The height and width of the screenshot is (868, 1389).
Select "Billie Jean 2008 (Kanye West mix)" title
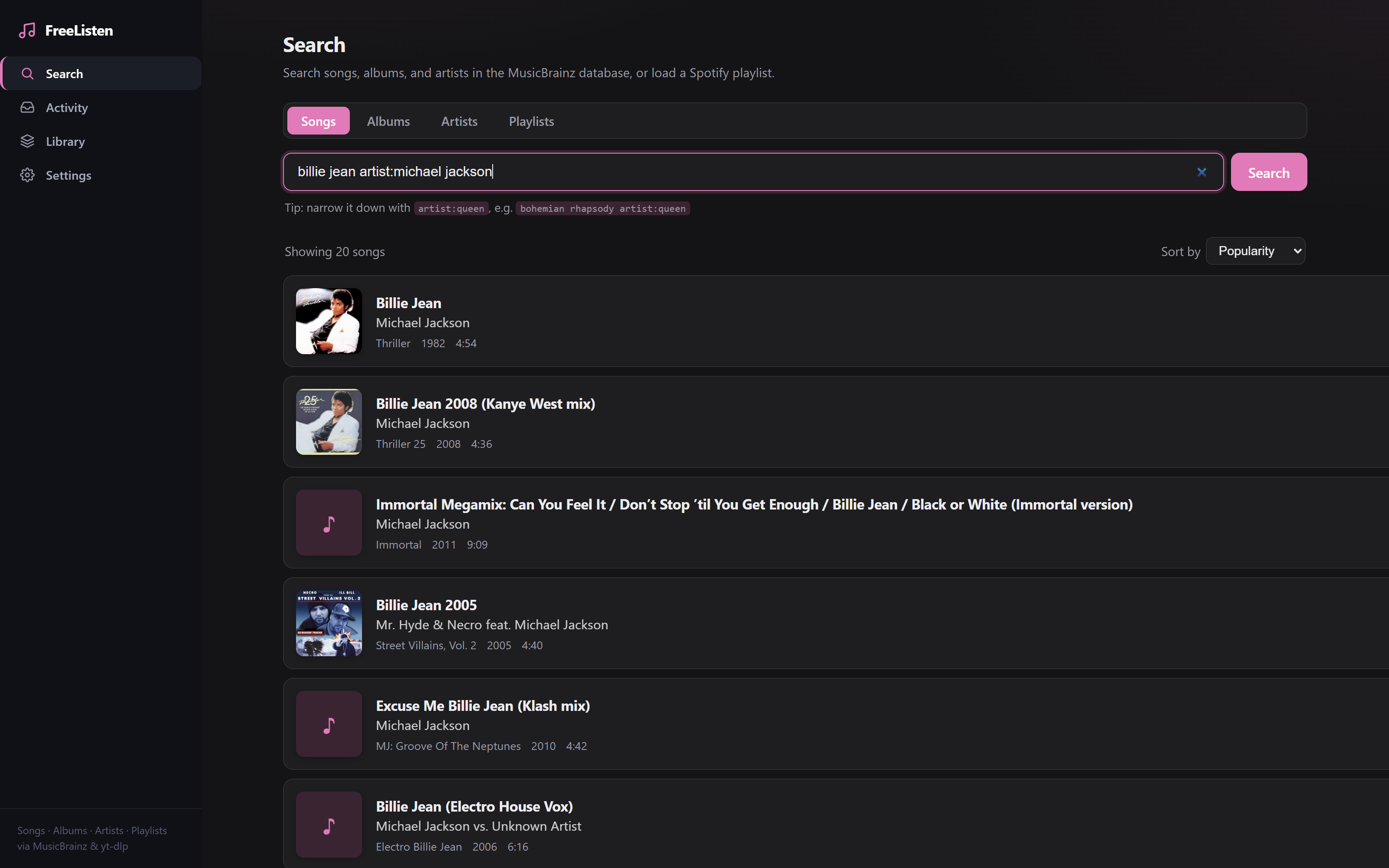[486, 404]
